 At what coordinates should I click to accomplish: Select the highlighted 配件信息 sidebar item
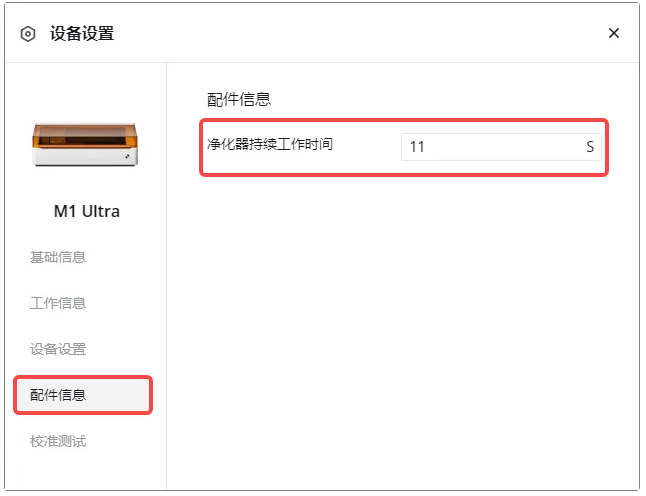click(83, 395)
